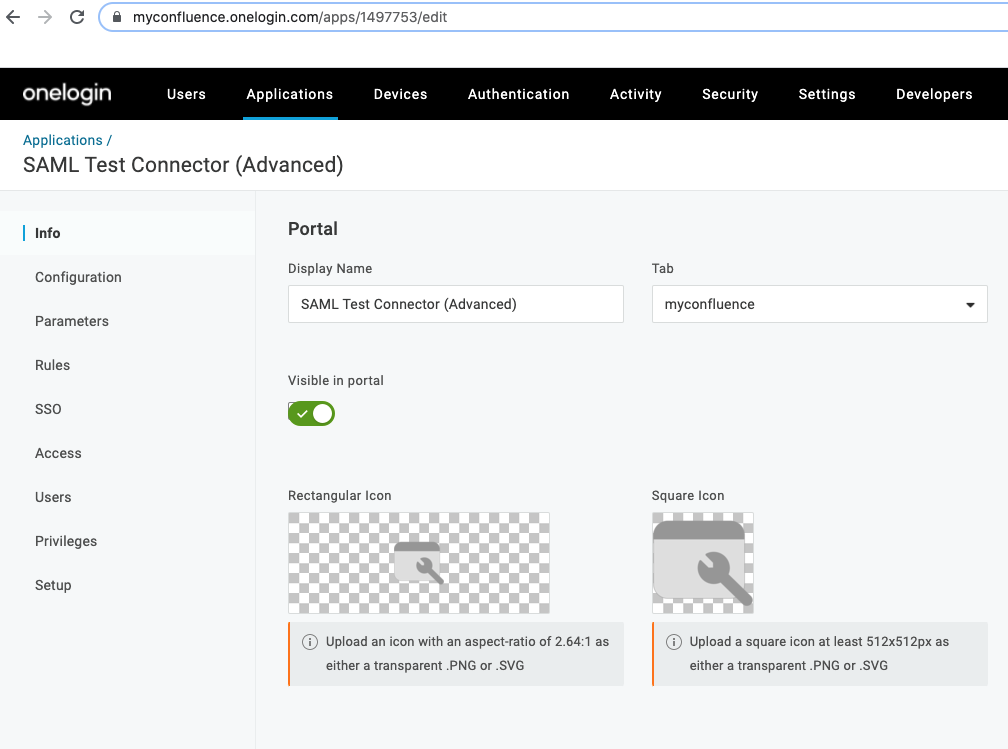Image resolution: width=1008 pixels, height=749 pixels.
Task: Go to Parameters in sidebar
Action: point(72,321)
